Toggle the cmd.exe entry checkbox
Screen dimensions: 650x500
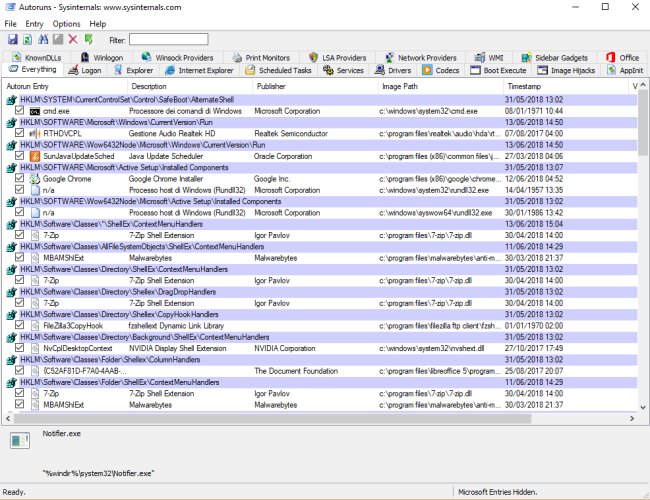[x=19, y=110]
